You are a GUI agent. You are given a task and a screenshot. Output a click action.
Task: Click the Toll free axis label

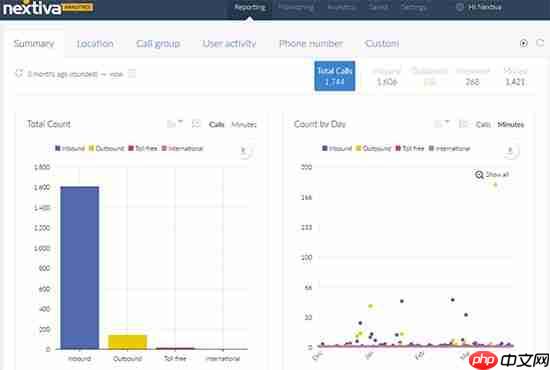175,358
